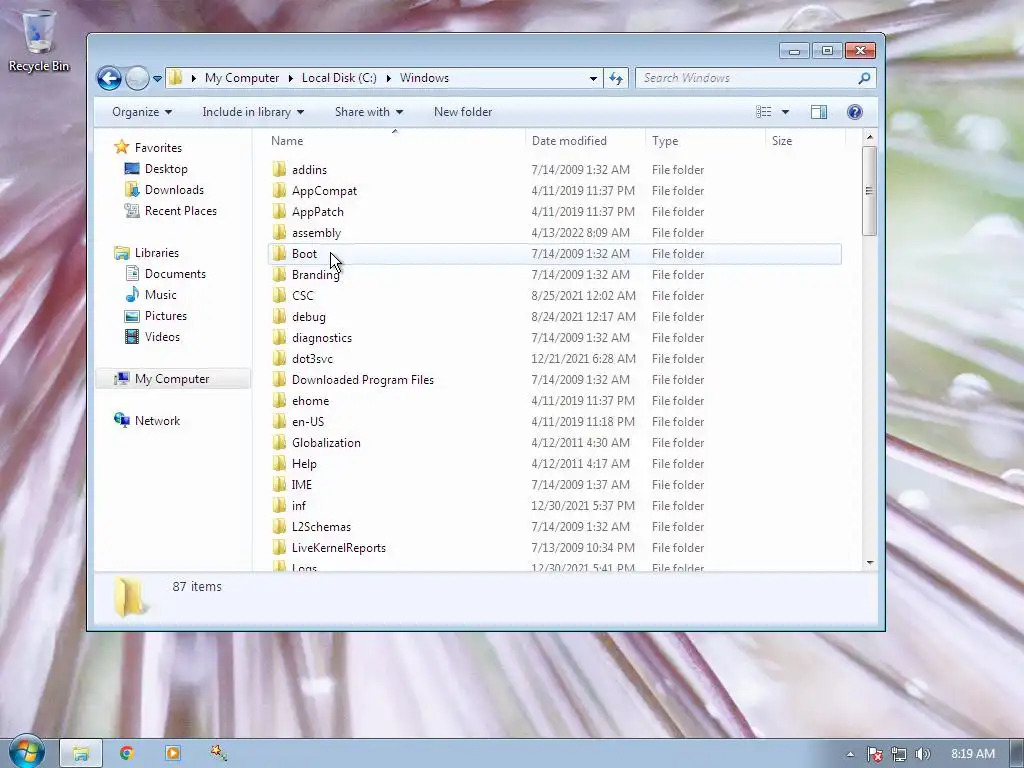Sort by the Type column header

(705, 141)
